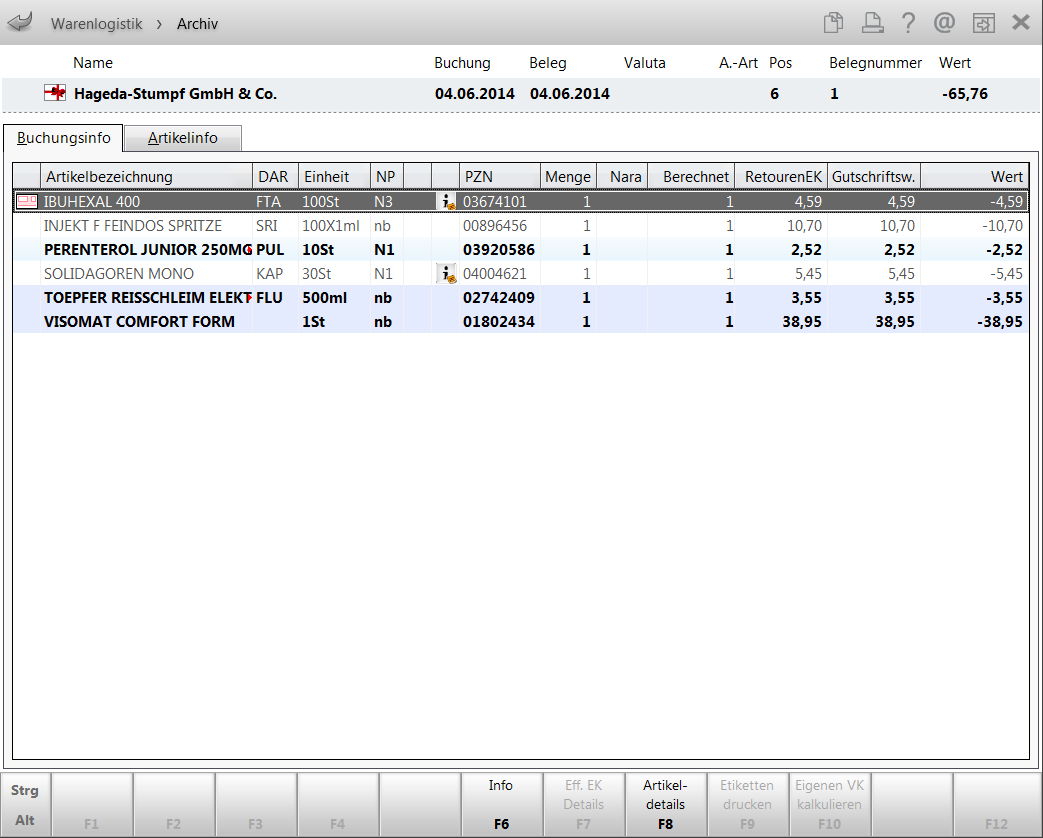Open info icon in SOLIDAGOREN MONO row
This screenshot has width=1043, height=838.
point(446,273)
